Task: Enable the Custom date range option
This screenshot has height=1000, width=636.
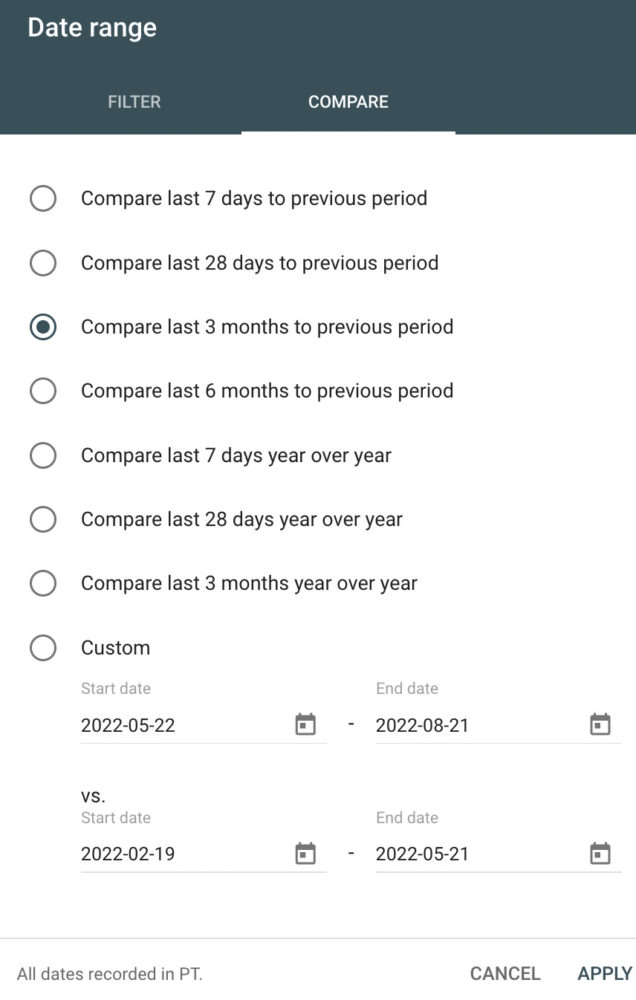Action: click(x=43, y=648)
